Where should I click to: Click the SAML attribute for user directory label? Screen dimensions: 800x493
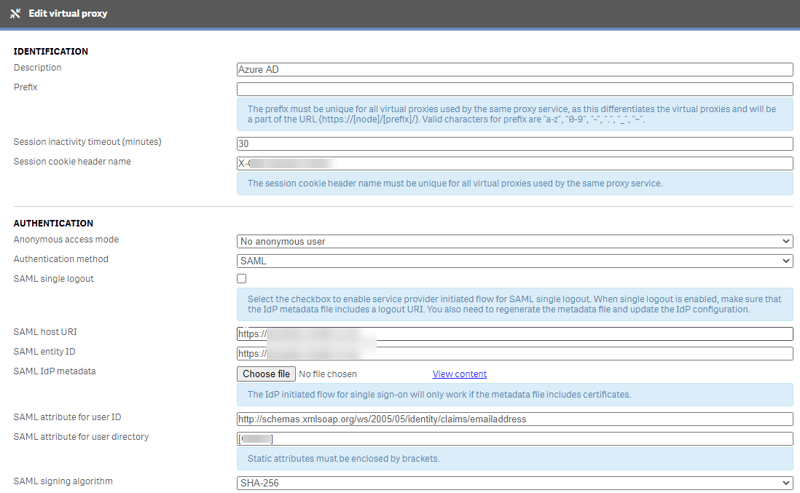point(81,437)
